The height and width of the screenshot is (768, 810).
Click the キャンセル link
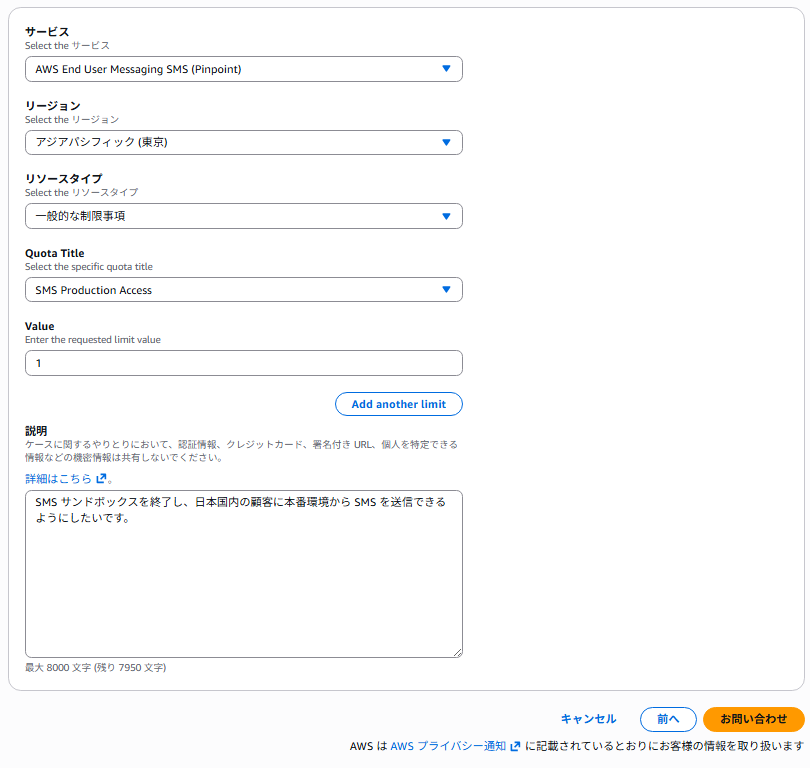[x=588, y=719]
